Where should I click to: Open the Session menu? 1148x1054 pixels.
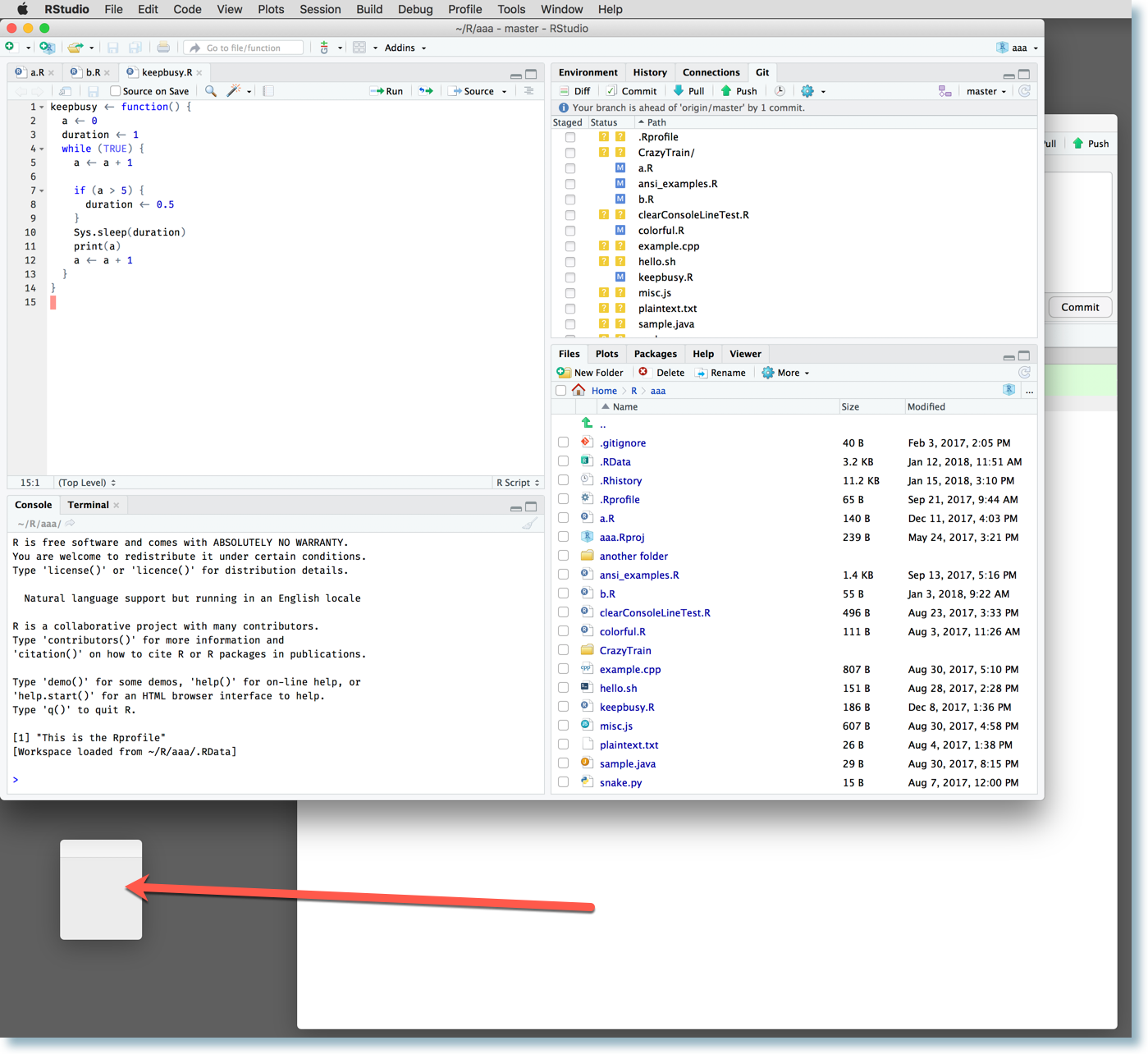coord(319,9)
